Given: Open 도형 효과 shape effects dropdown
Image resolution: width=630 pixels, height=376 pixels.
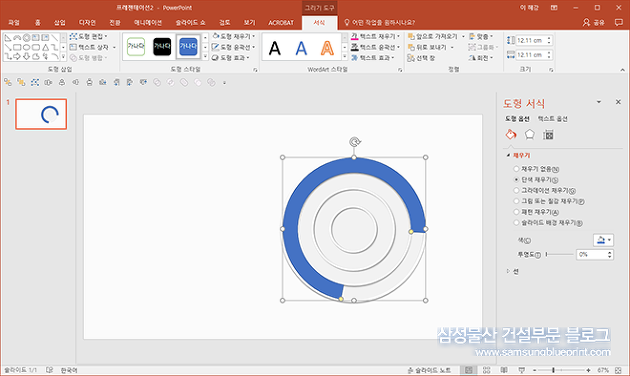Looking at the screenshot, I should click(x=231, y=58).
